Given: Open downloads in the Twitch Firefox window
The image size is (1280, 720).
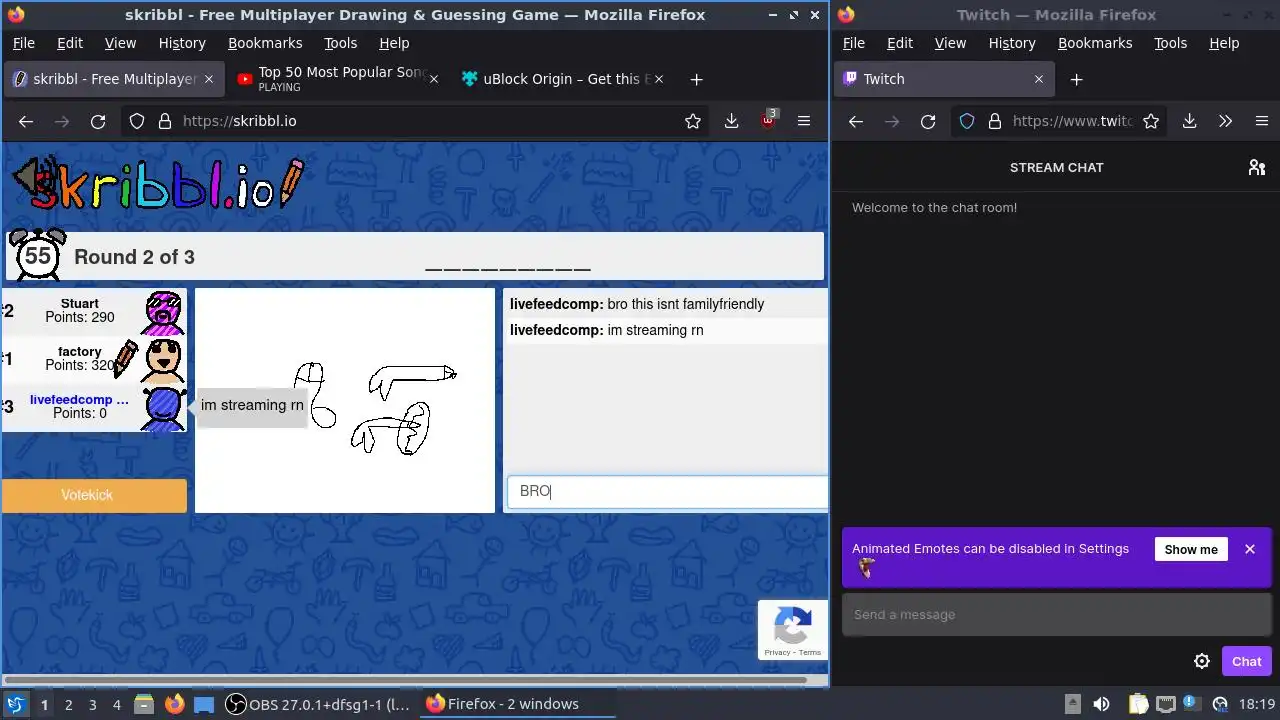Looking at the screenshot, I should point(1189,121).
